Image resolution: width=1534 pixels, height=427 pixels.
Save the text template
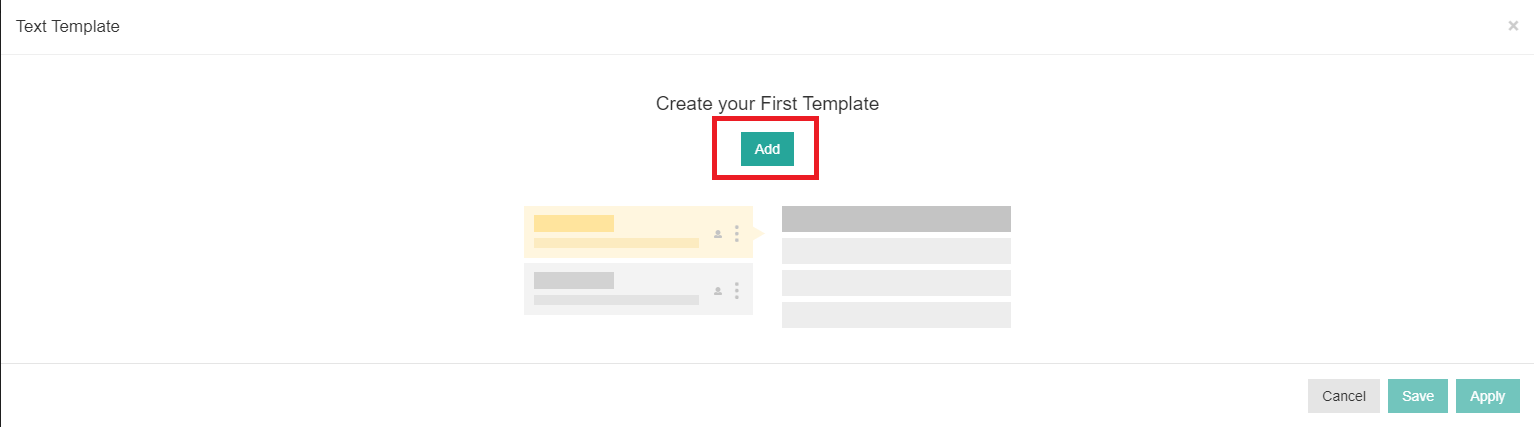(1417, 396)
